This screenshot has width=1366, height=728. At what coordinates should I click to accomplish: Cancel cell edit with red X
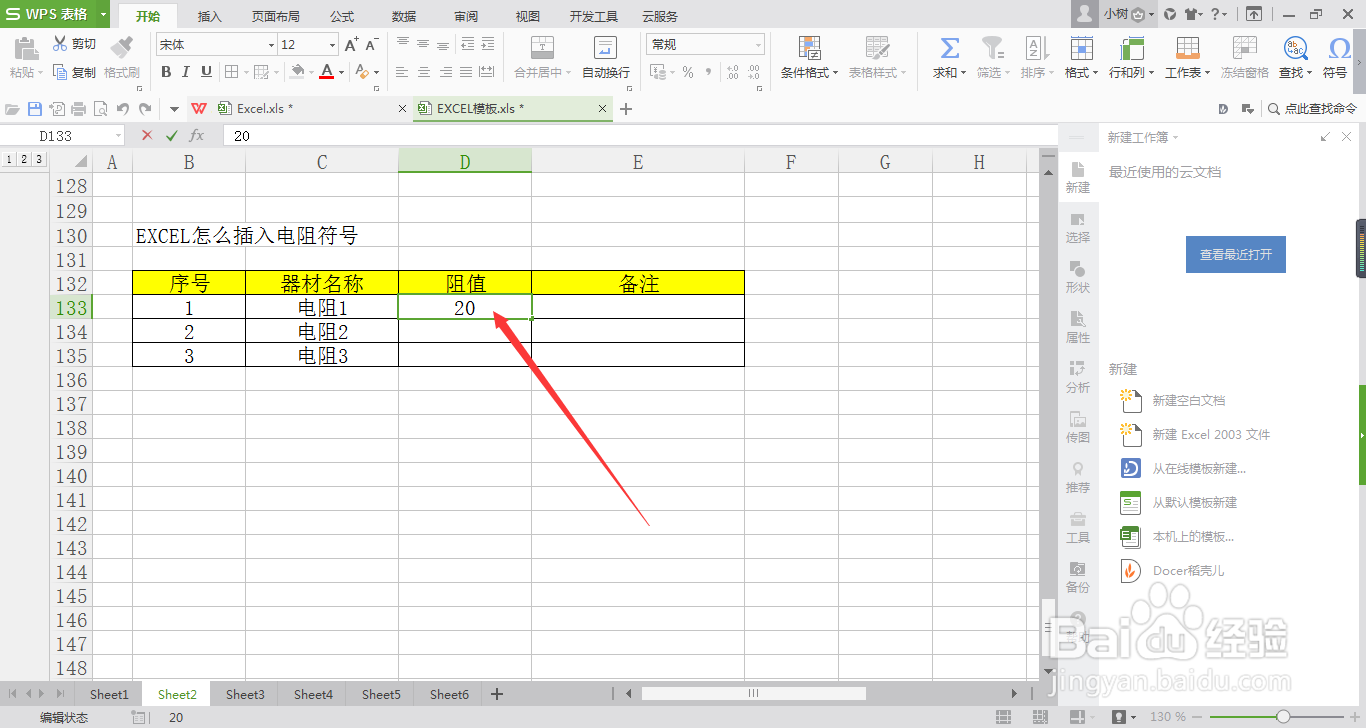pos(147,136)
